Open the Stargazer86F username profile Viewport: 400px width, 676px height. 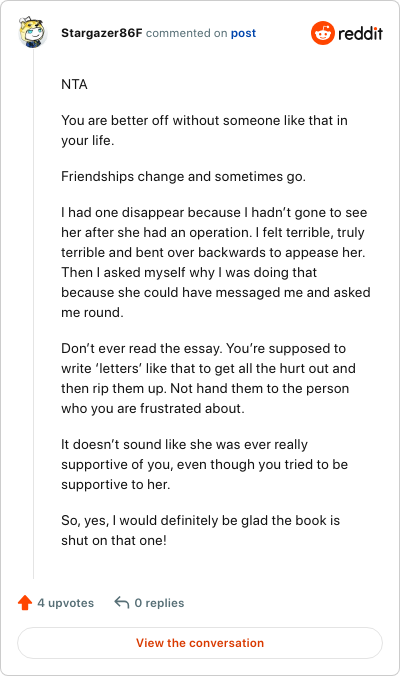click(x=101, y=33)
